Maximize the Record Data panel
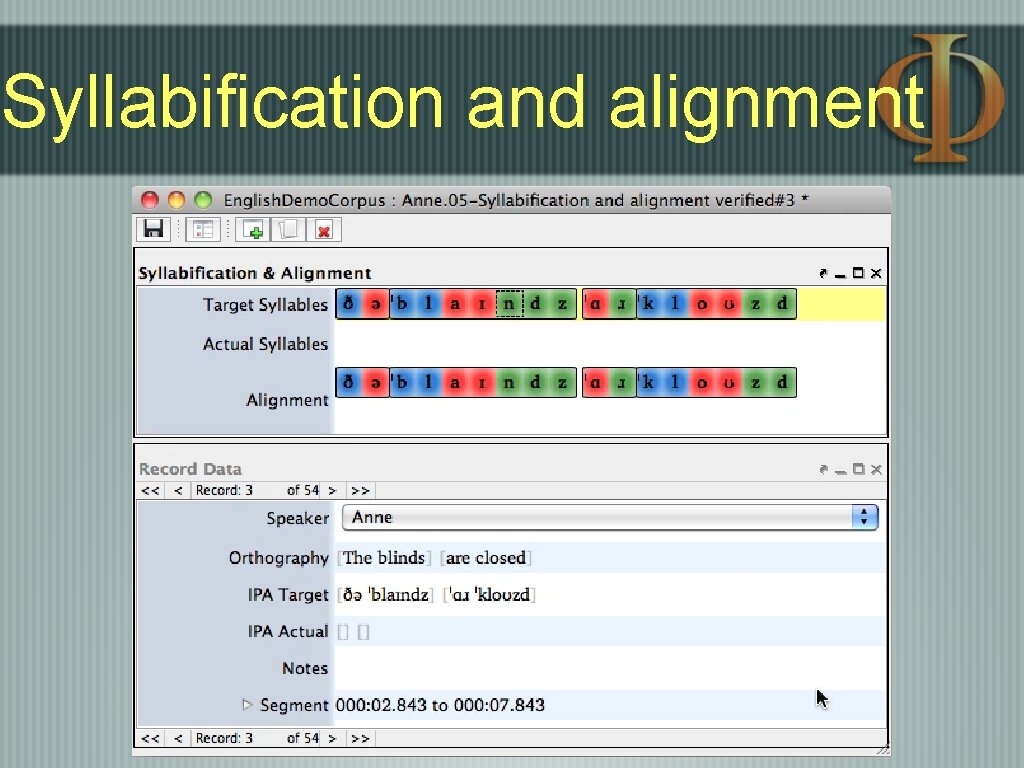The width and height of the screenshot is (1024, 768). click(858, 469)
